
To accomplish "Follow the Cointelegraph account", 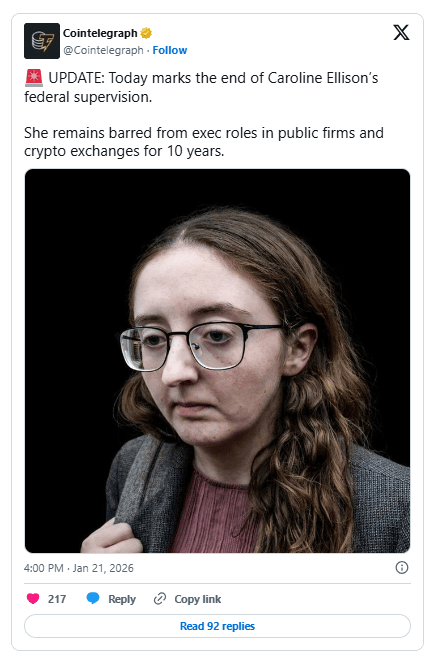I will click(x=170, y=50).
